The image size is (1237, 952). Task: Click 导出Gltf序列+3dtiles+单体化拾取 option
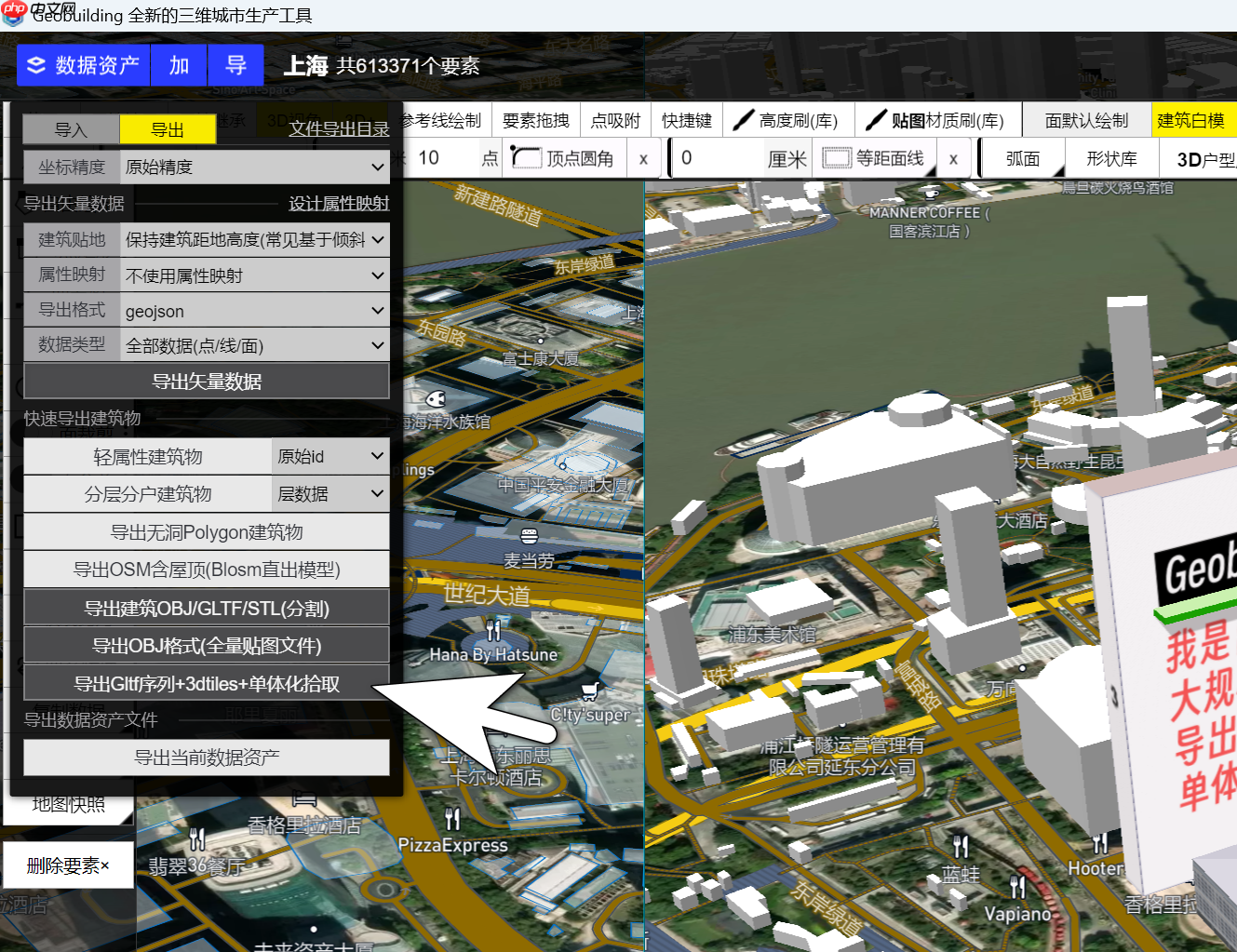click(206, 684)
